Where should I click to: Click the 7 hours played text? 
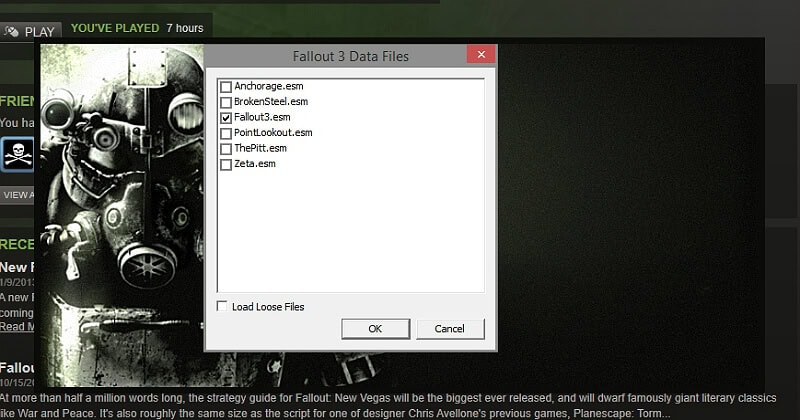[x=185, y=29]
